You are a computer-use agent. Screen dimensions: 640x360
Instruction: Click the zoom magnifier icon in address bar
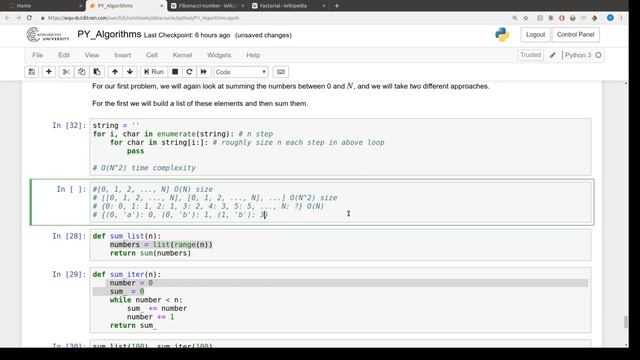pos(515,18)
